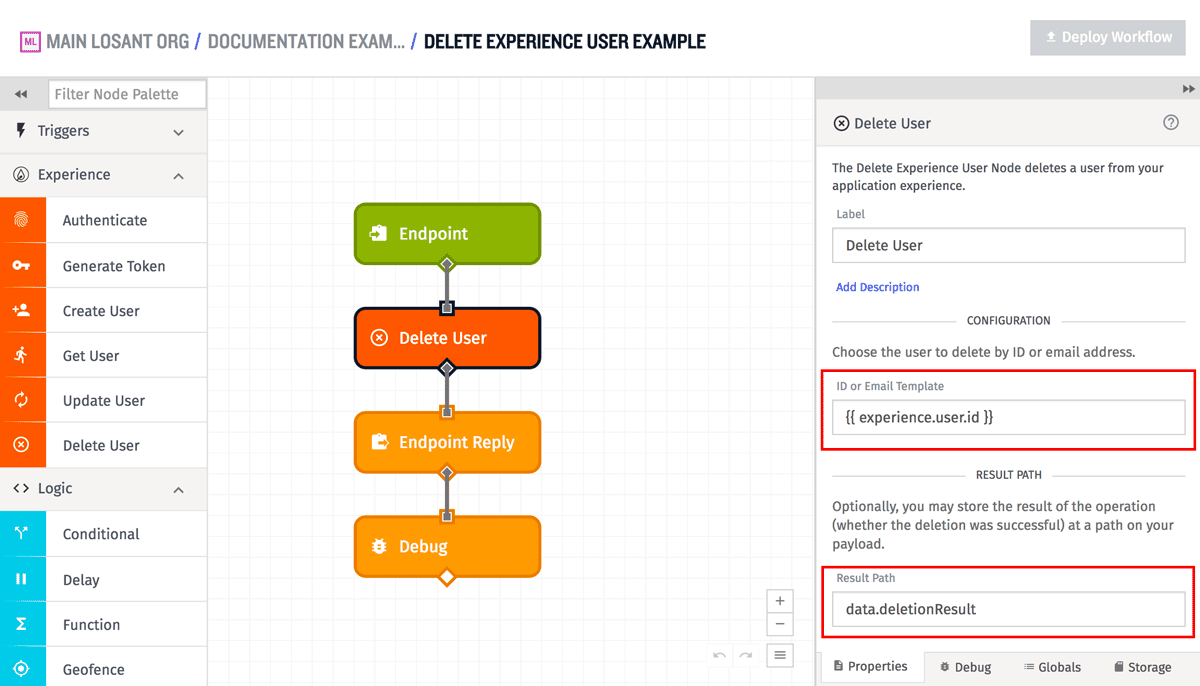Click the Generate Token key icon
The height and width of the screenshot is (686, 1200).
[x=22, y=266]
